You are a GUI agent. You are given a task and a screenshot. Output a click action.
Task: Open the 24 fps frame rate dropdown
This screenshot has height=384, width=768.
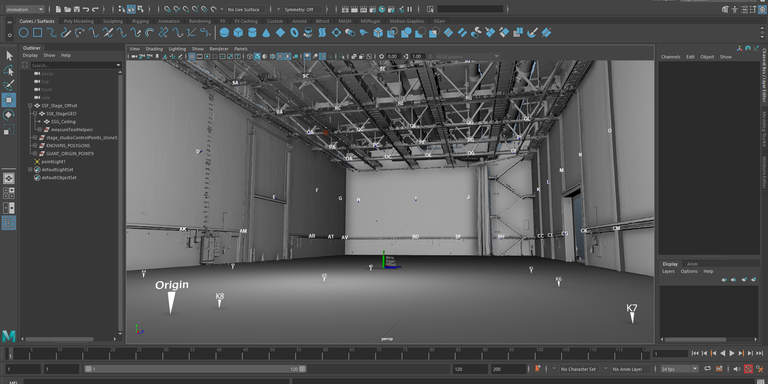[x=679, y=369]
